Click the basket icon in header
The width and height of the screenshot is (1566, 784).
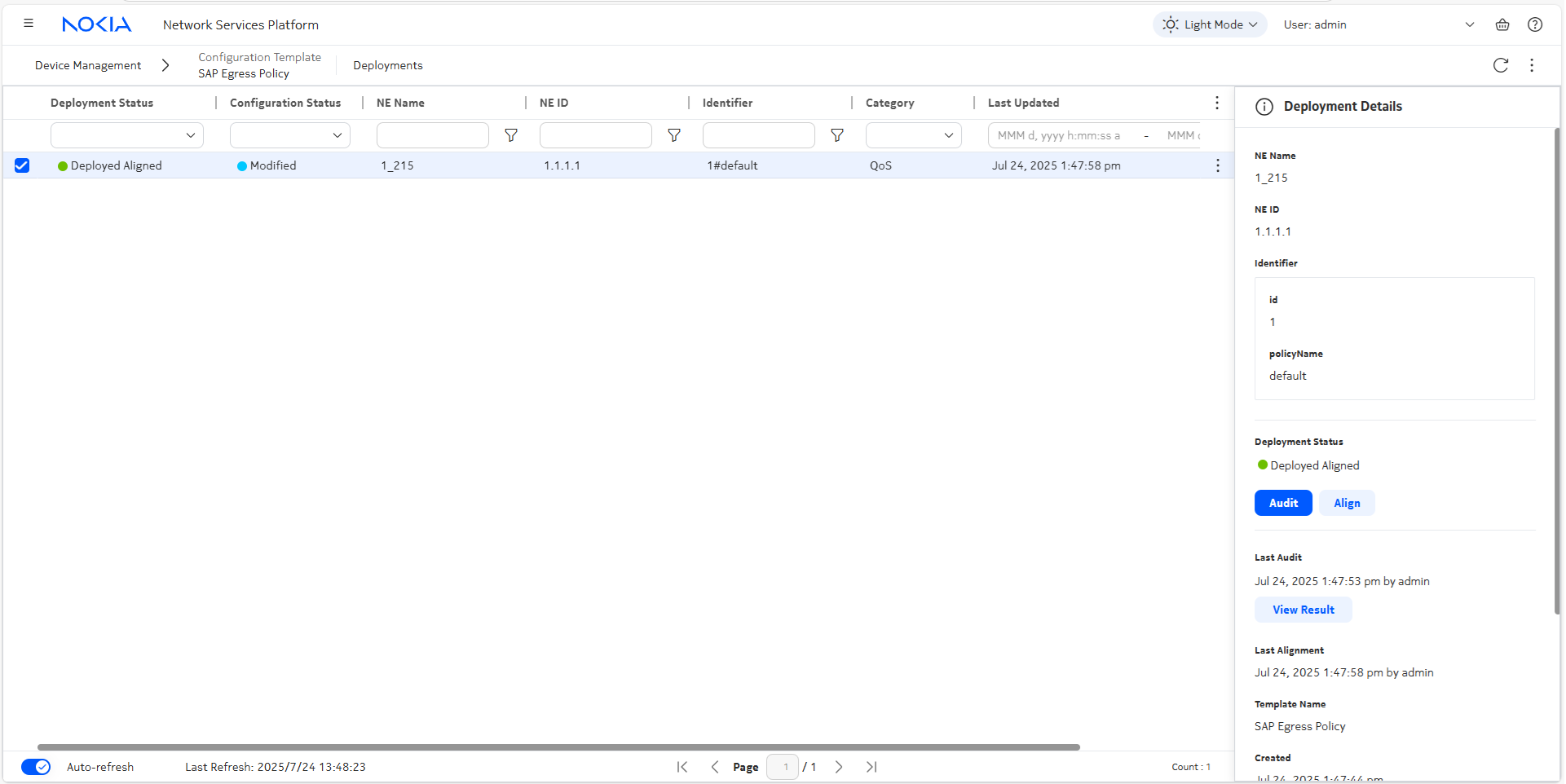pos(1502,24)
